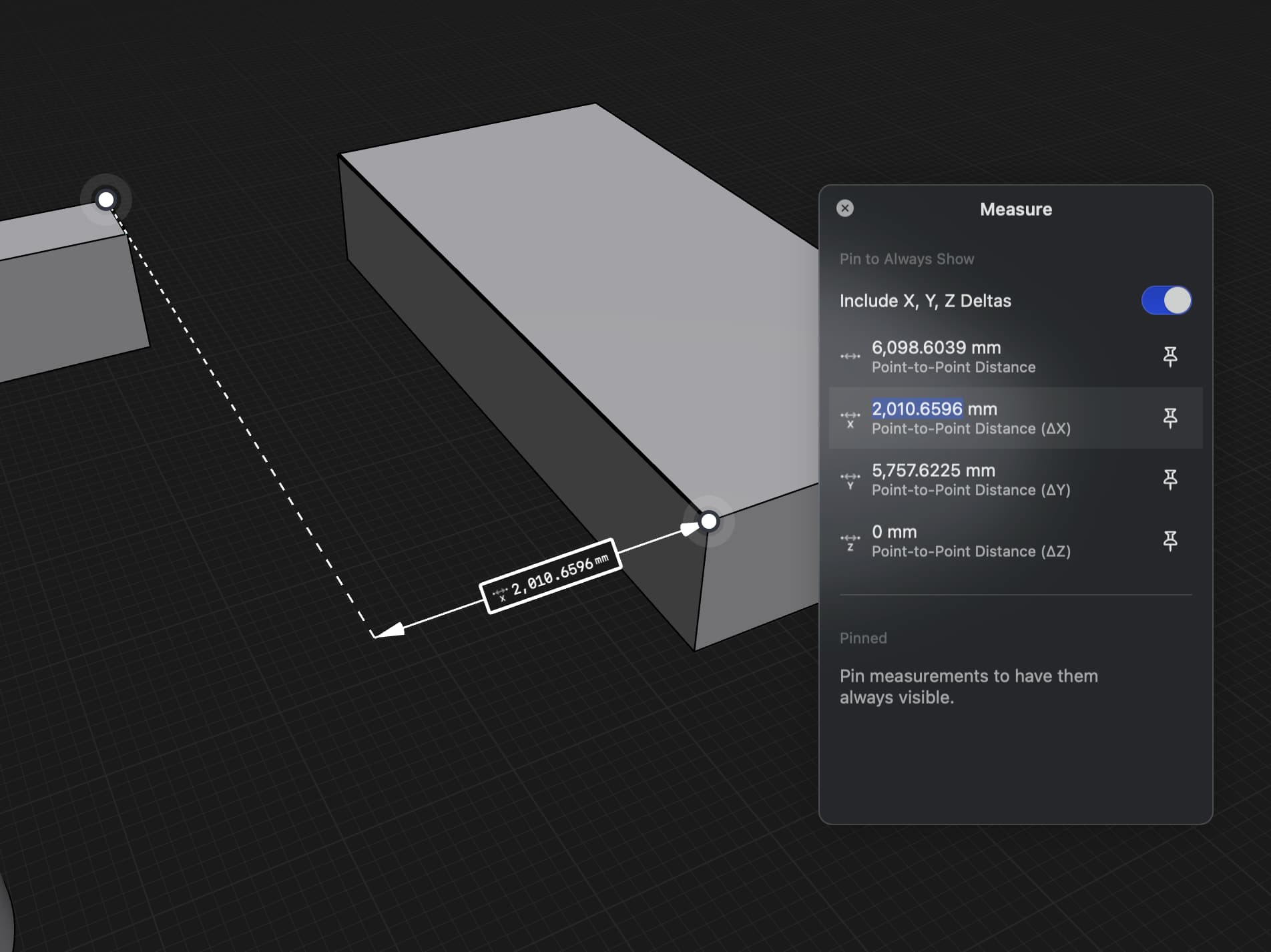1271x952 pixels.
Task: Click the 2,010.6596 mm label in viewport
Action: [551, 575]
